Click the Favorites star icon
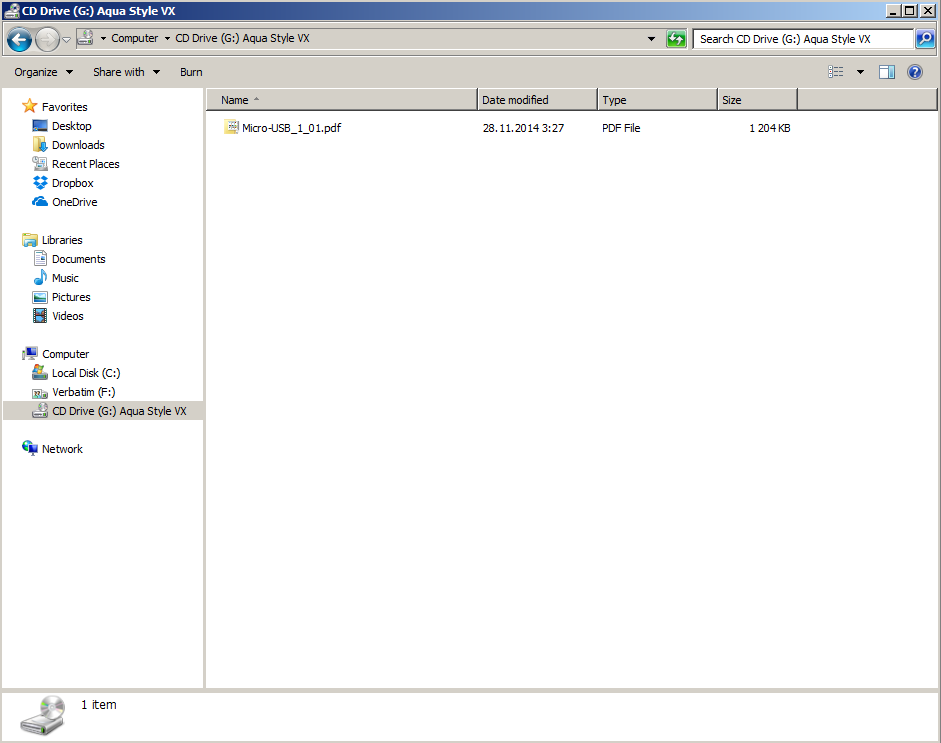The image size is (941, 743). click(29, 106)
